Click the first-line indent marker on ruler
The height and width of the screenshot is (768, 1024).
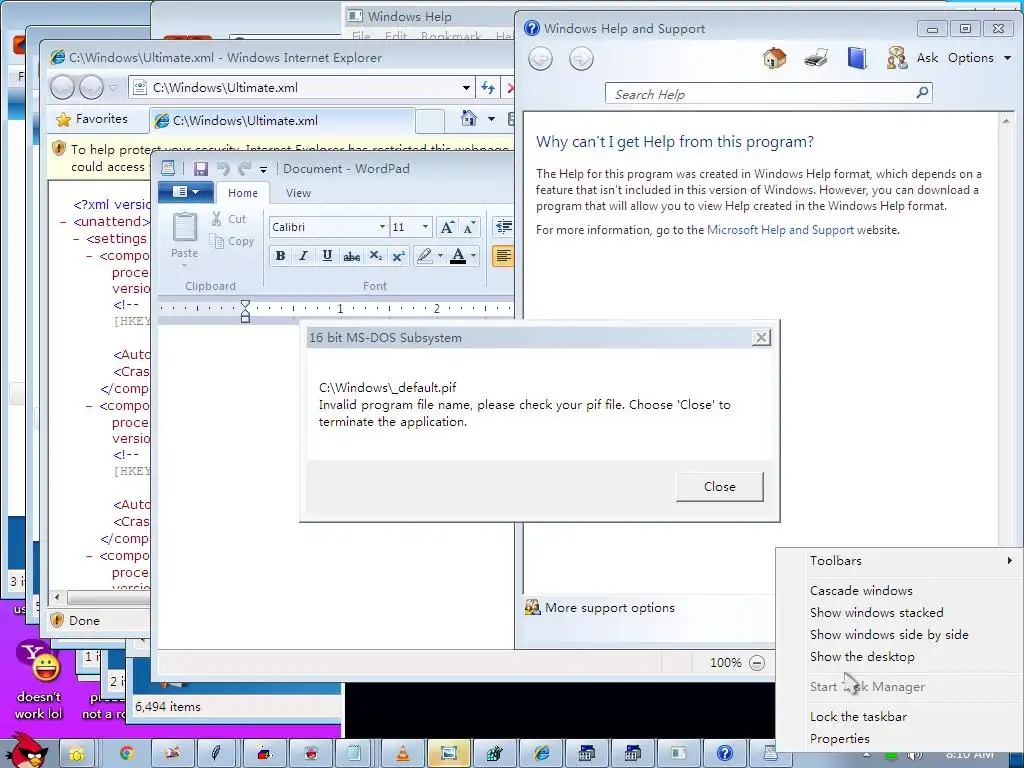point(245,305)
